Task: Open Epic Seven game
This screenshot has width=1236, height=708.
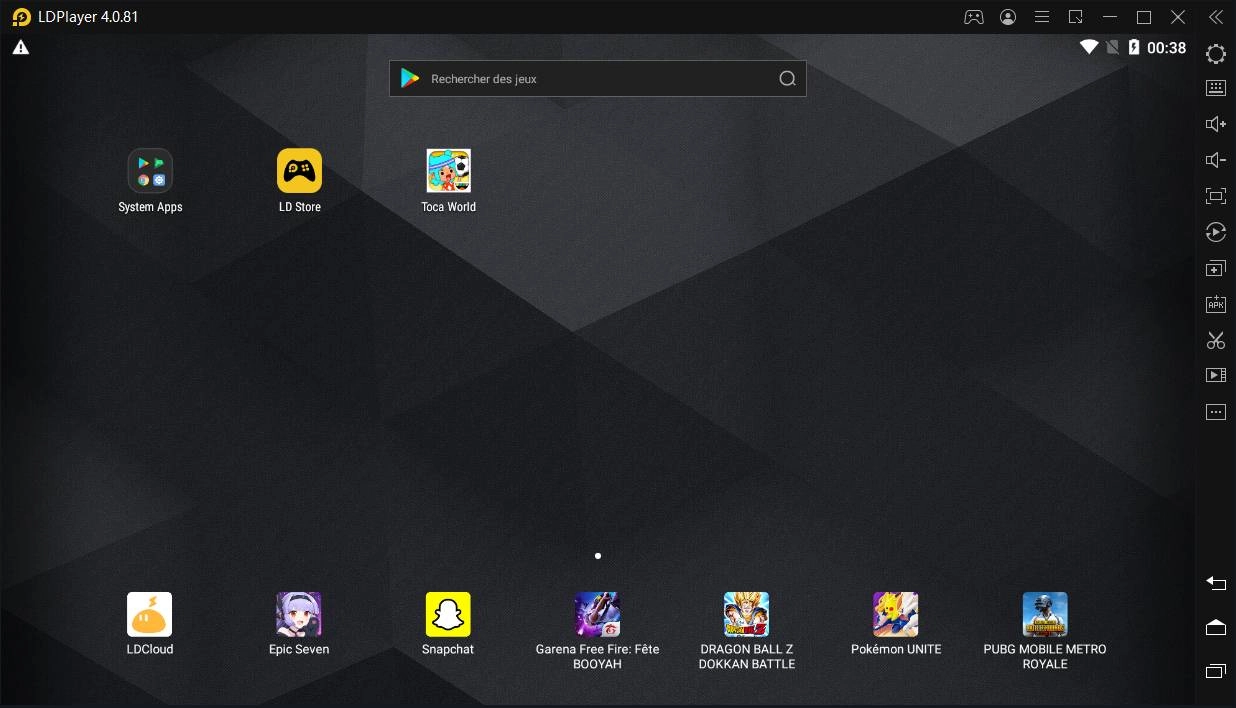Action: click(299, 614)
